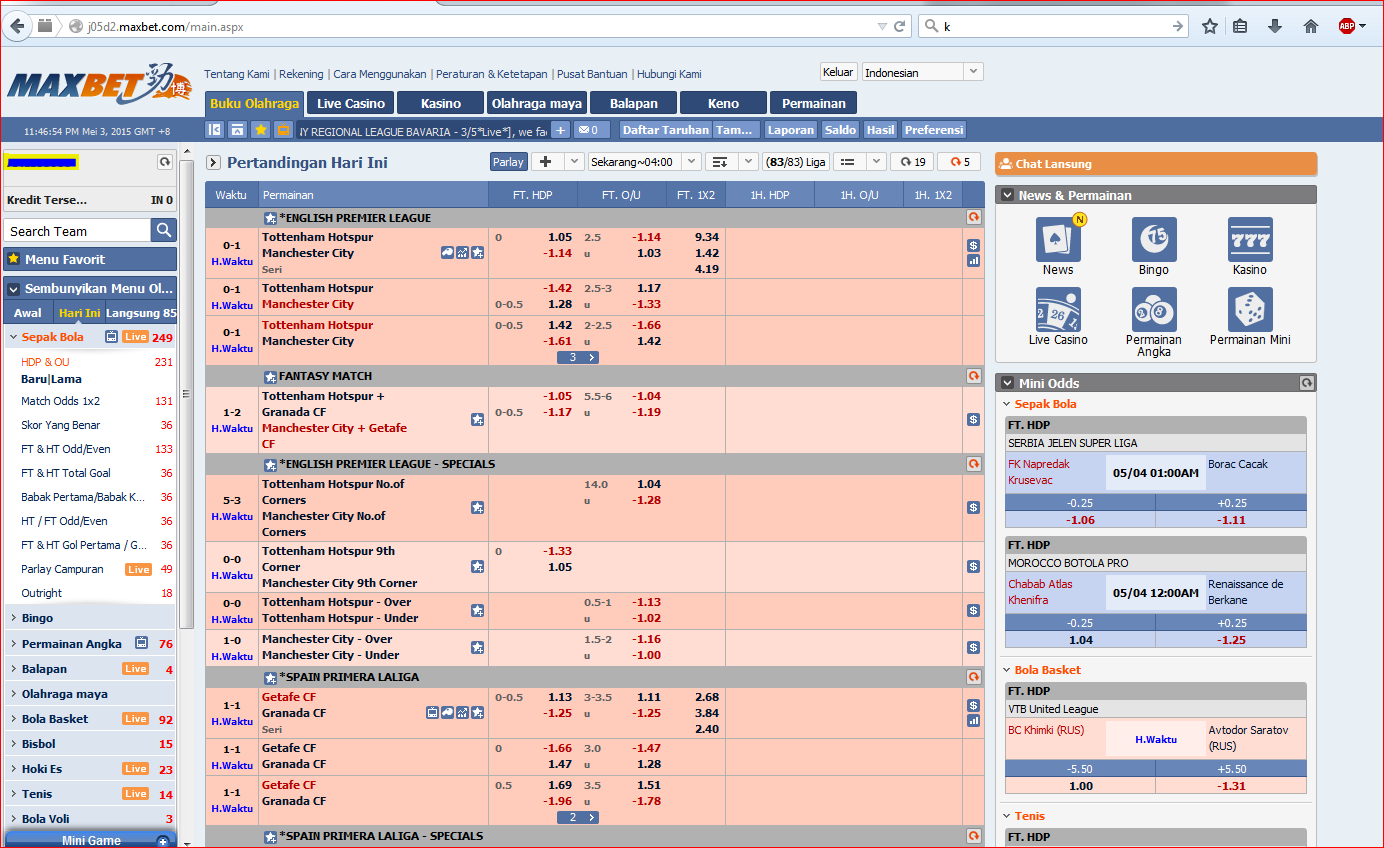Open browser downloads arrow icon
This screenshot has width=1384, height=848.
tap(1275, 27)
